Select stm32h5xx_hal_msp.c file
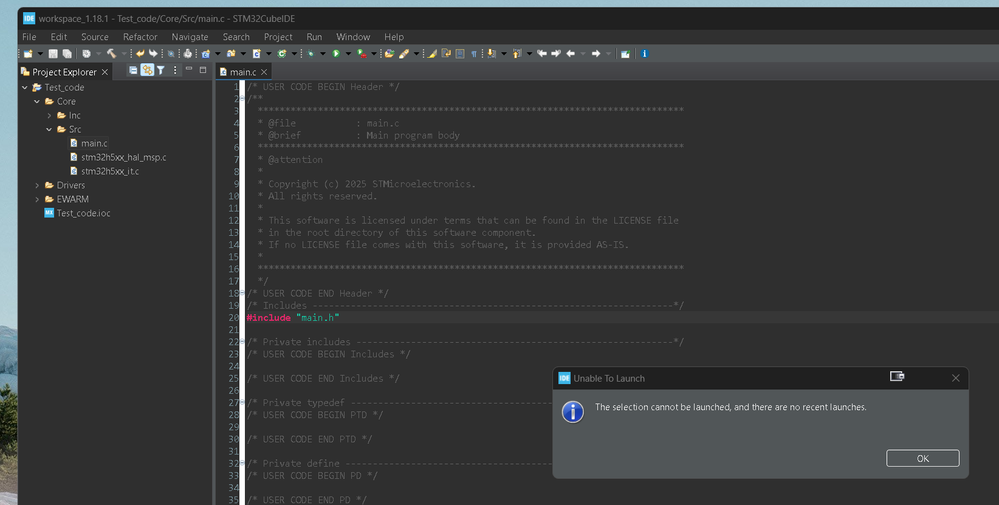 click(118, 157)
